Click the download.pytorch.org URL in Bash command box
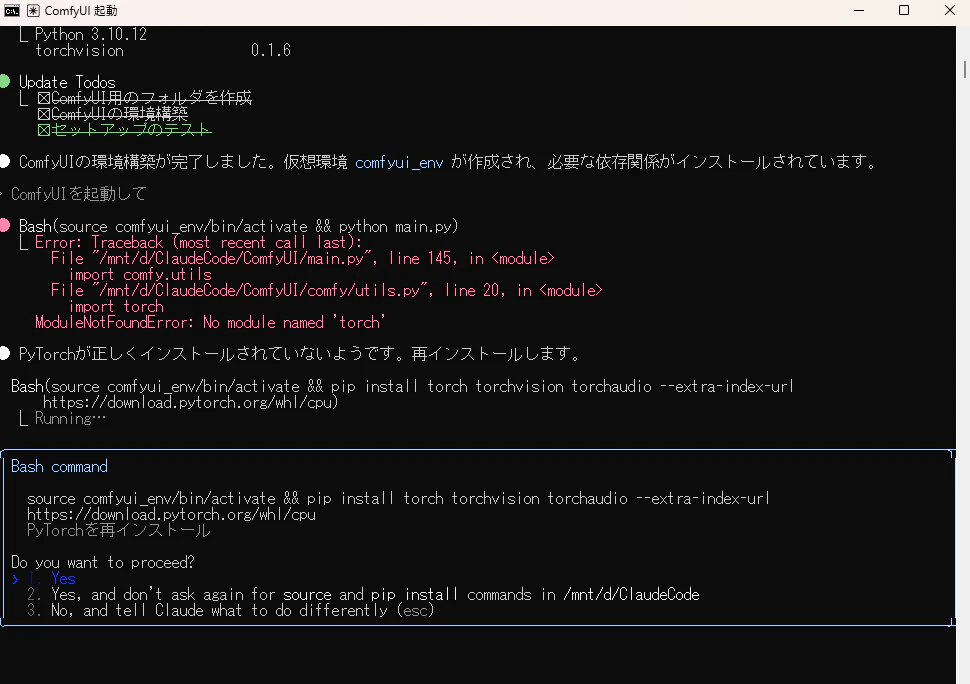Viewport: 970px width, 684px height. 171,515
